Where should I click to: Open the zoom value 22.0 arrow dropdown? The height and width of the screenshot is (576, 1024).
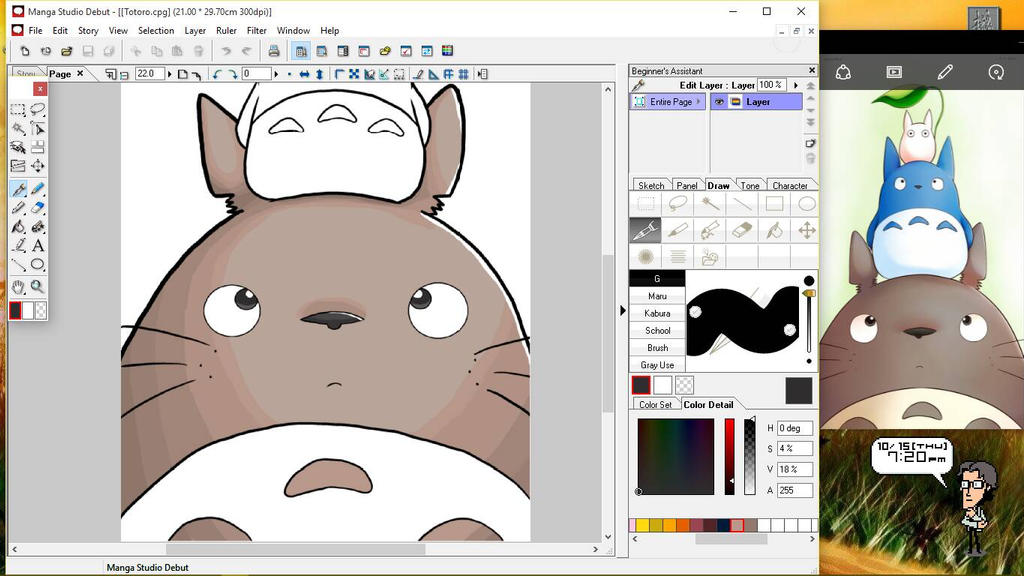click(169, 74)
